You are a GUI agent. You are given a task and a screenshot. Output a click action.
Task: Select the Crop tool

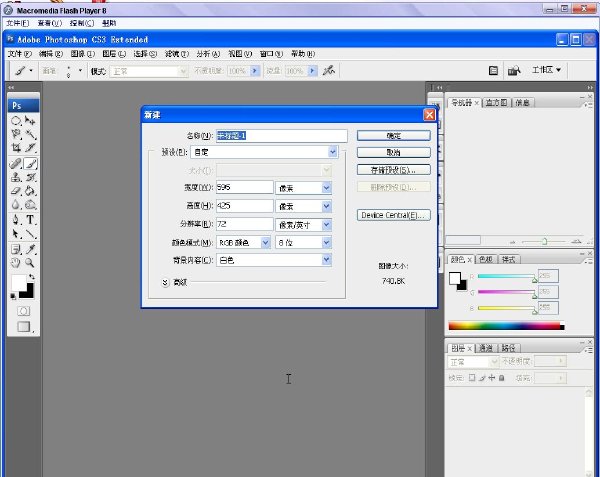coord(16,148)
